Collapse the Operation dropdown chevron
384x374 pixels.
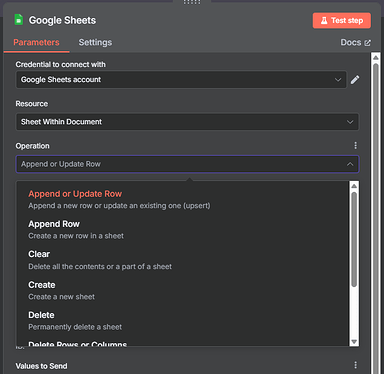[x=350, y=164]
